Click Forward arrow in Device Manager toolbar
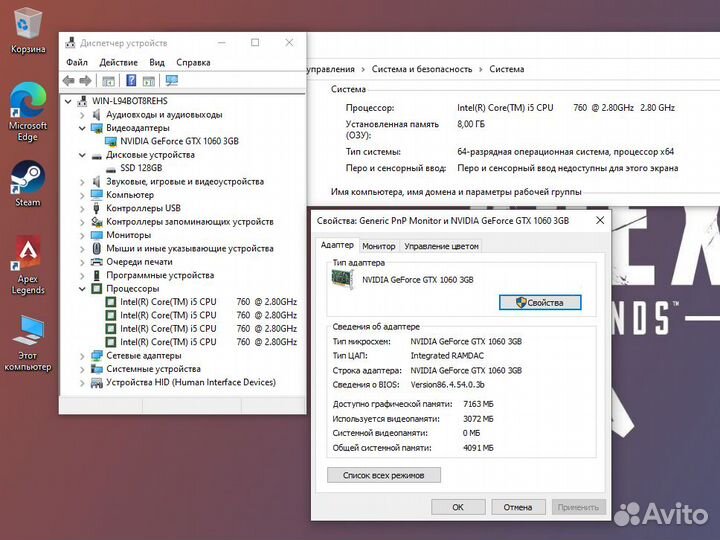 click(x=85, y=81)
